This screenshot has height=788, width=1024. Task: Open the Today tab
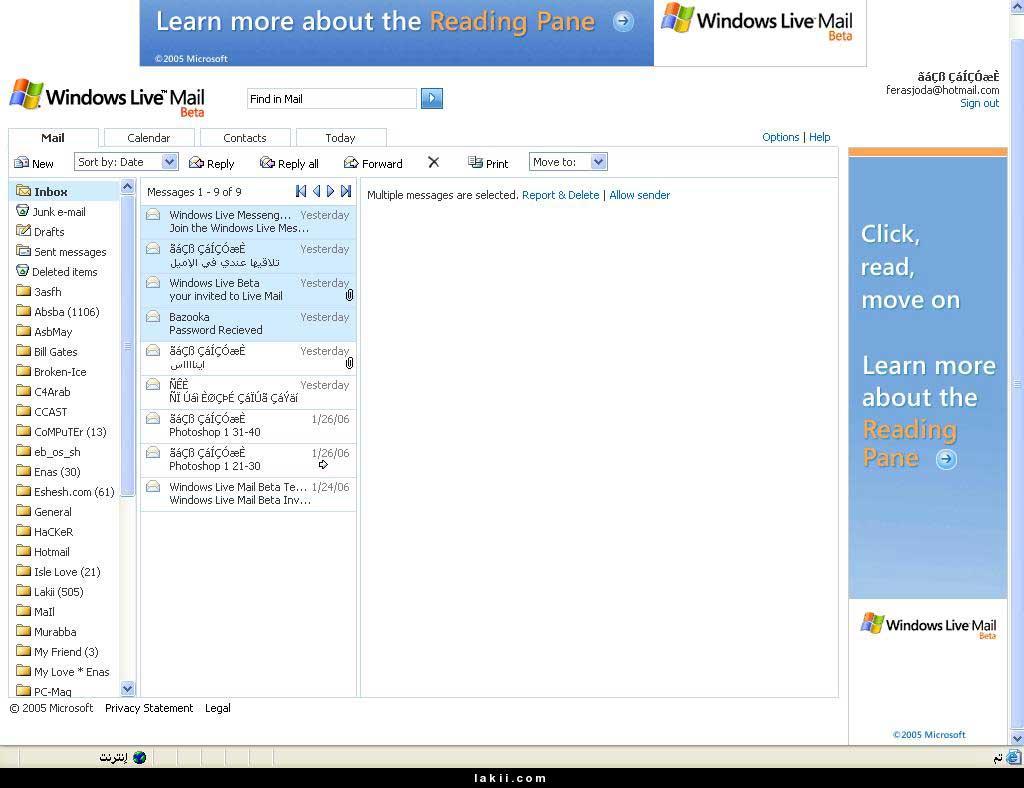341,138
